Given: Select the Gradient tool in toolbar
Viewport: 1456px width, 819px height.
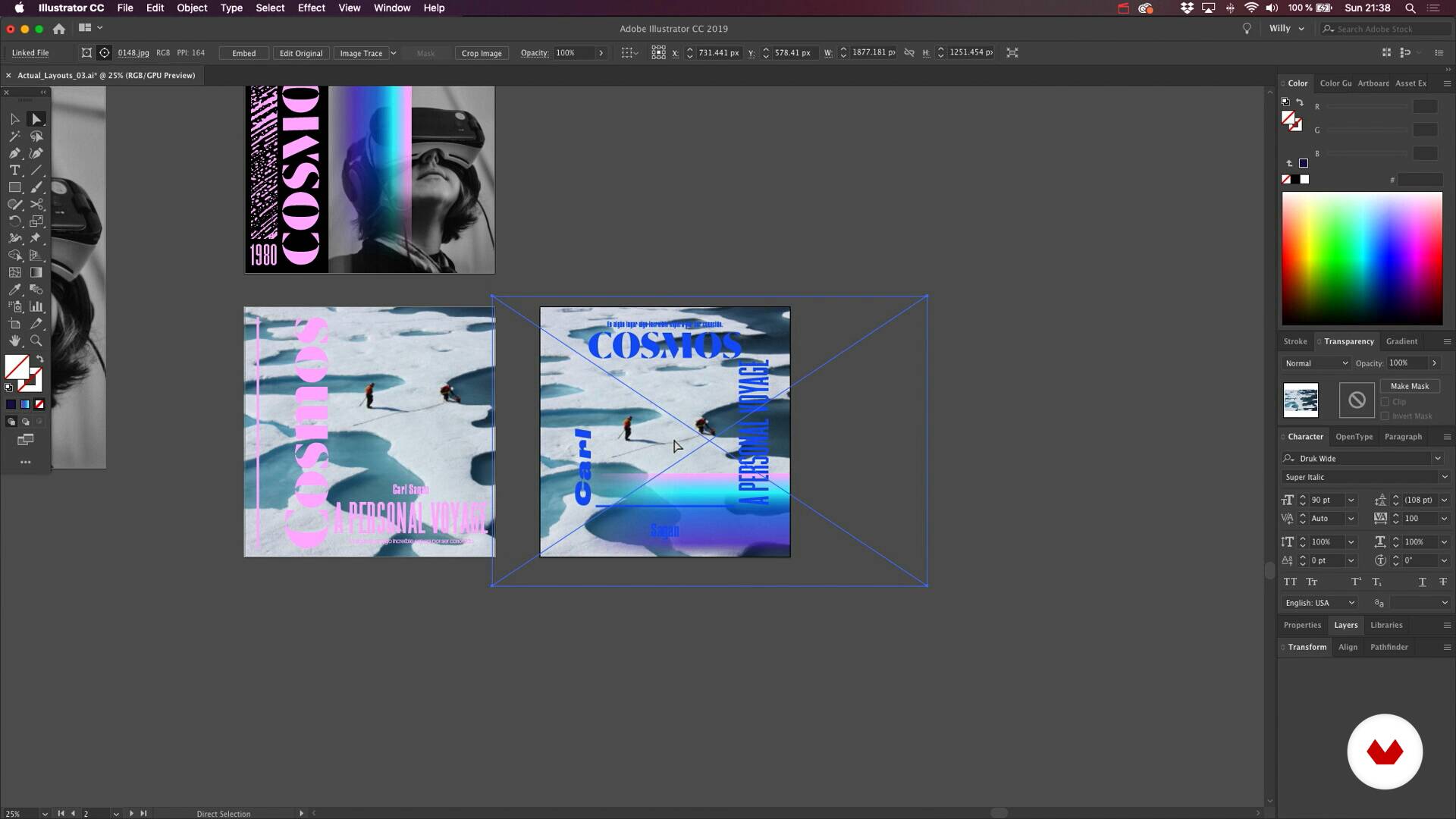Looking at the screenshot, I should point(36,272).
